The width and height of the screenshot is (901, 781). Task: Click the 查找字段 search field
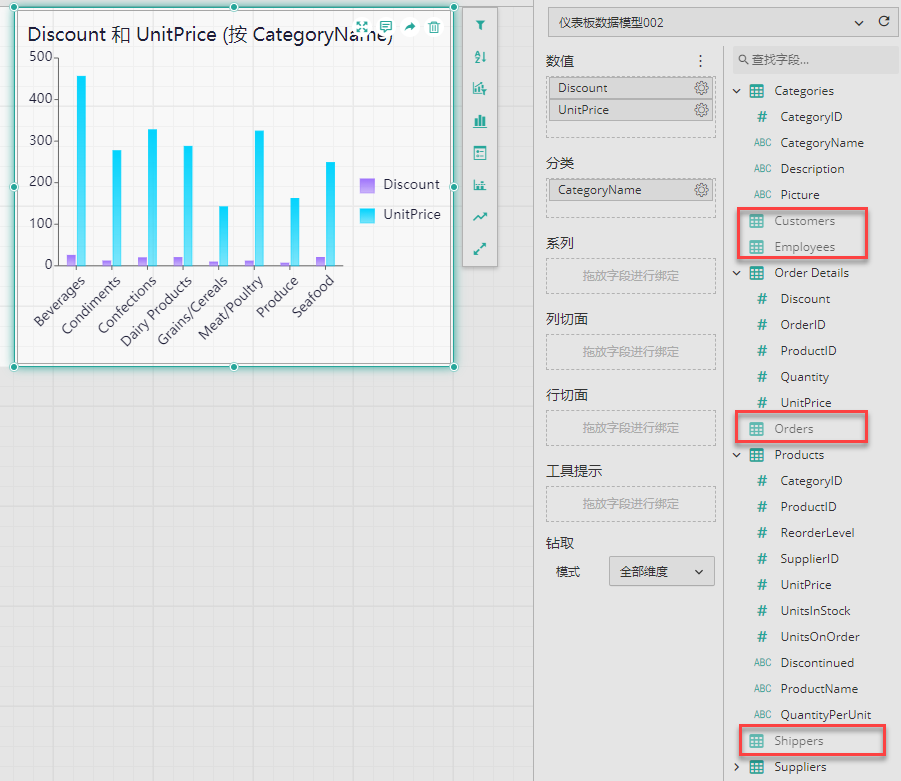[x=815, y=60]
